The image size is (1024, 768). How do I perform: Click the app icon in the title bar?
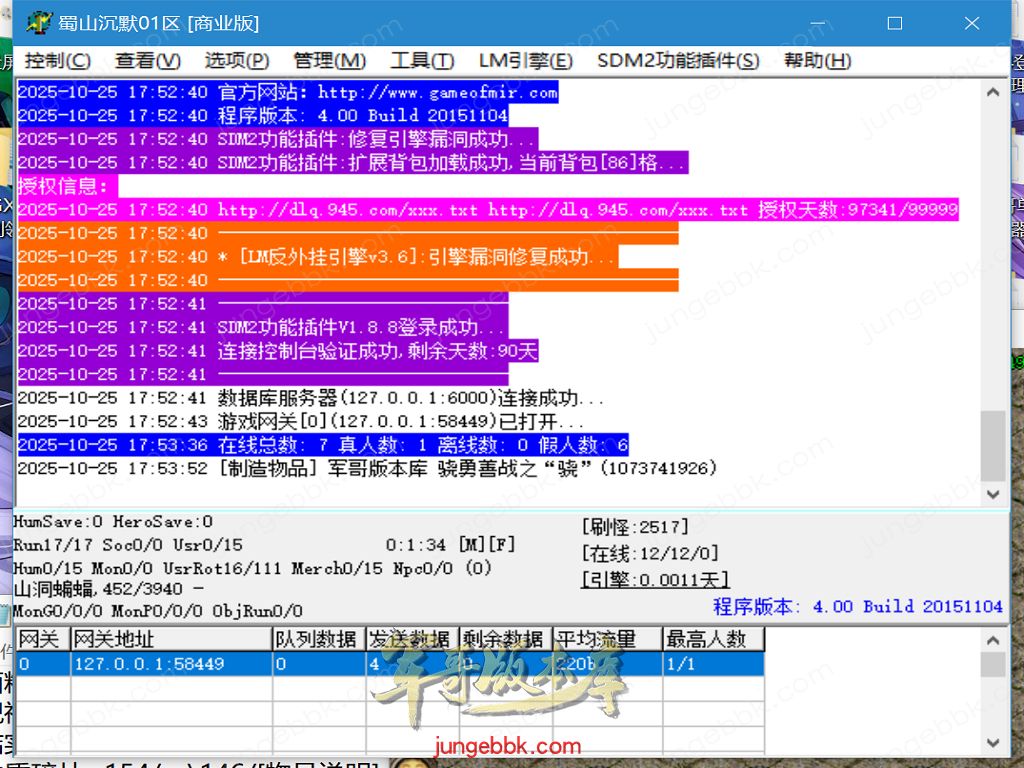[x=38, y=22]
